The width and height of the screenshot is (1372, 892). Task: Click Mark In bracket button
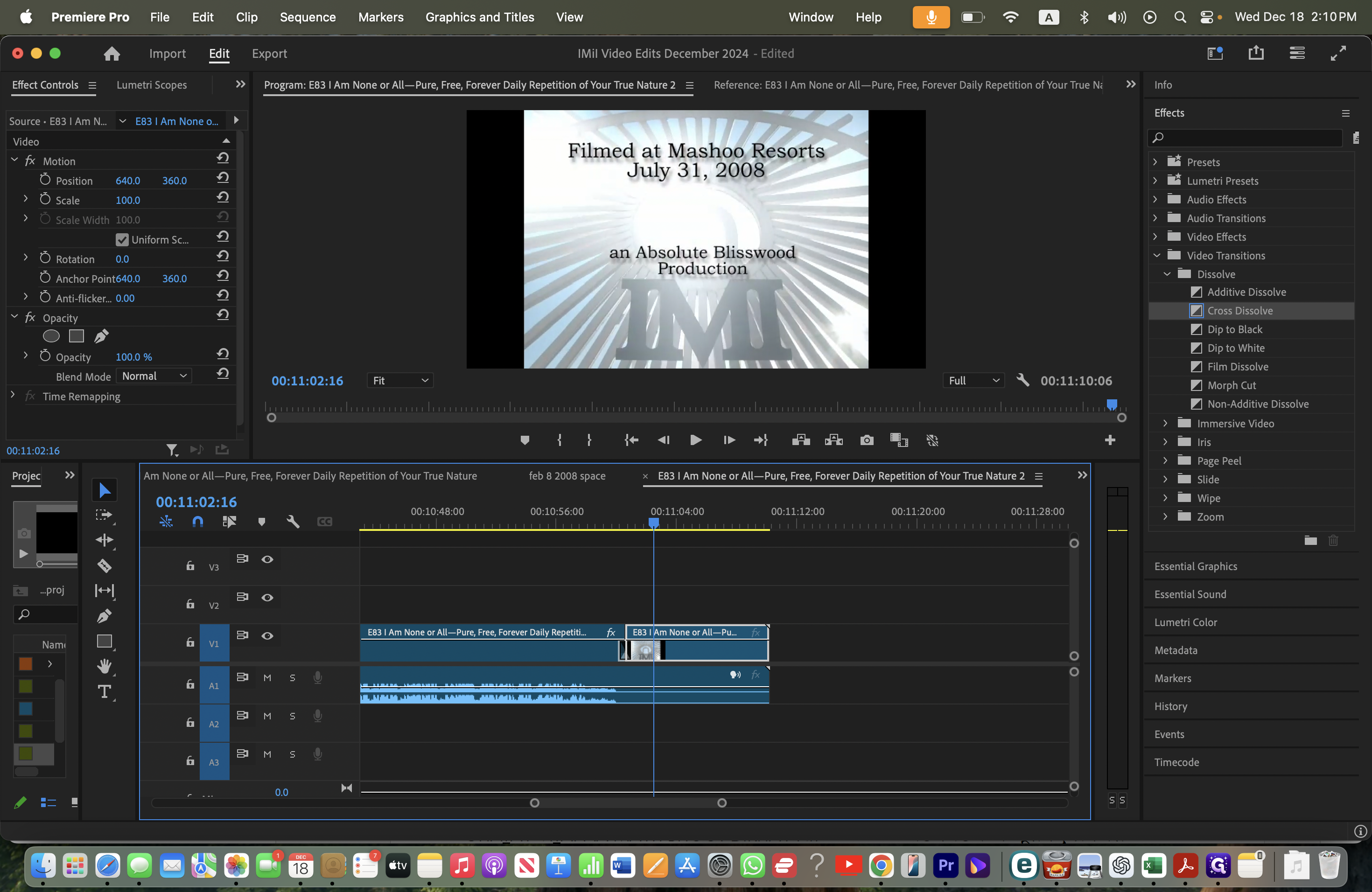coord(559,440)
